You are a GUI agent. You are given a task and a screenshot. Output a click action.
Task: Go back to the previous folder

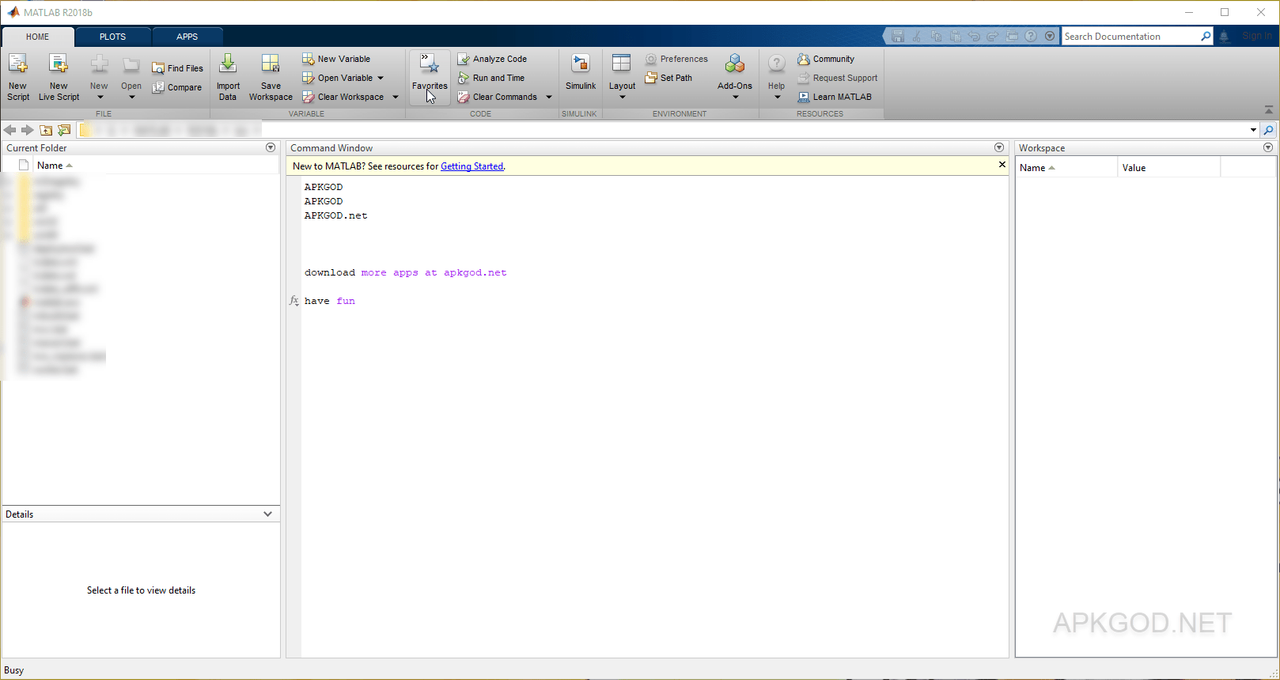[10, 130]
